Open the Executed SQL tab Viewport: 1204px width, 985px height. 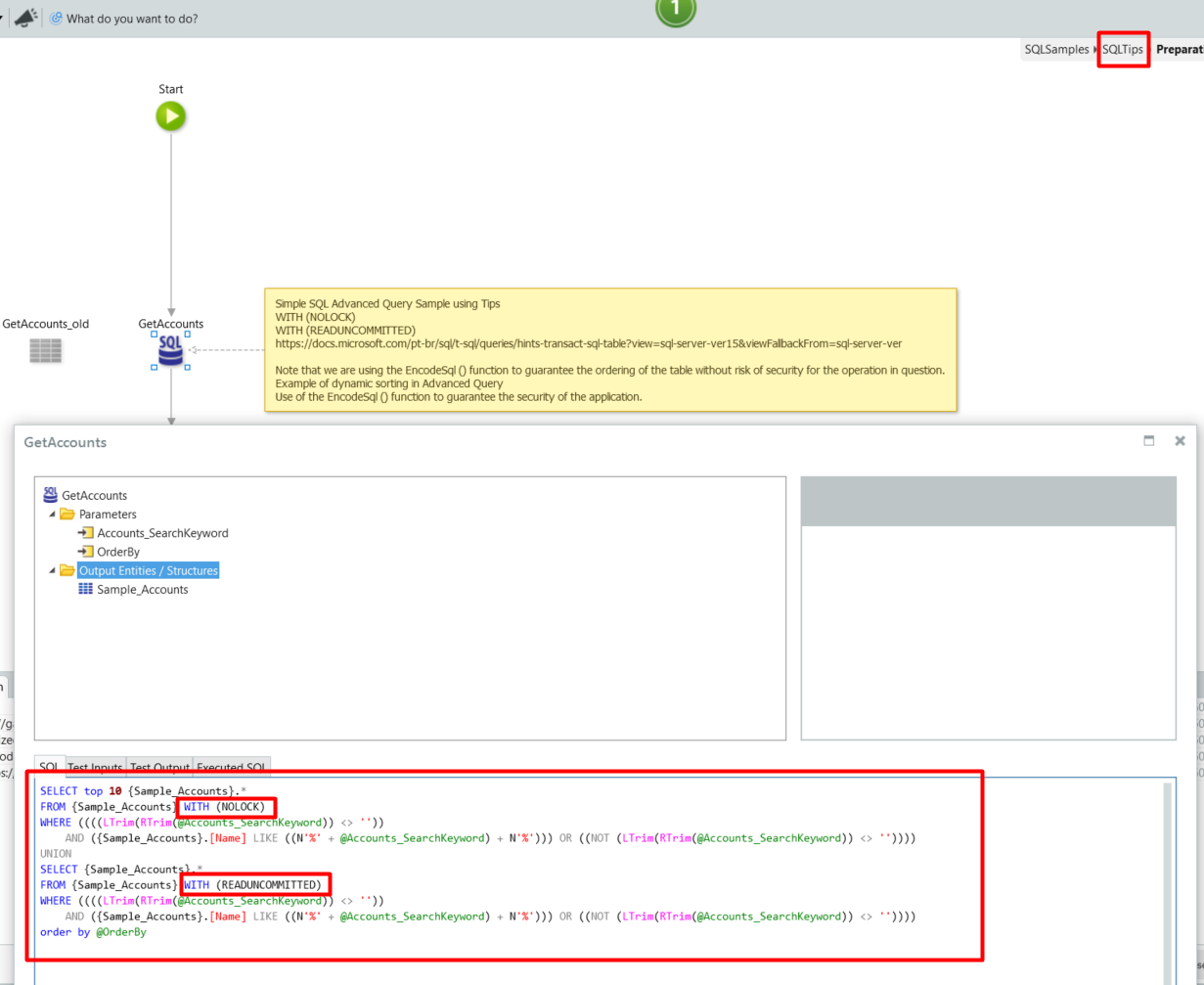(x=232, y=767)
